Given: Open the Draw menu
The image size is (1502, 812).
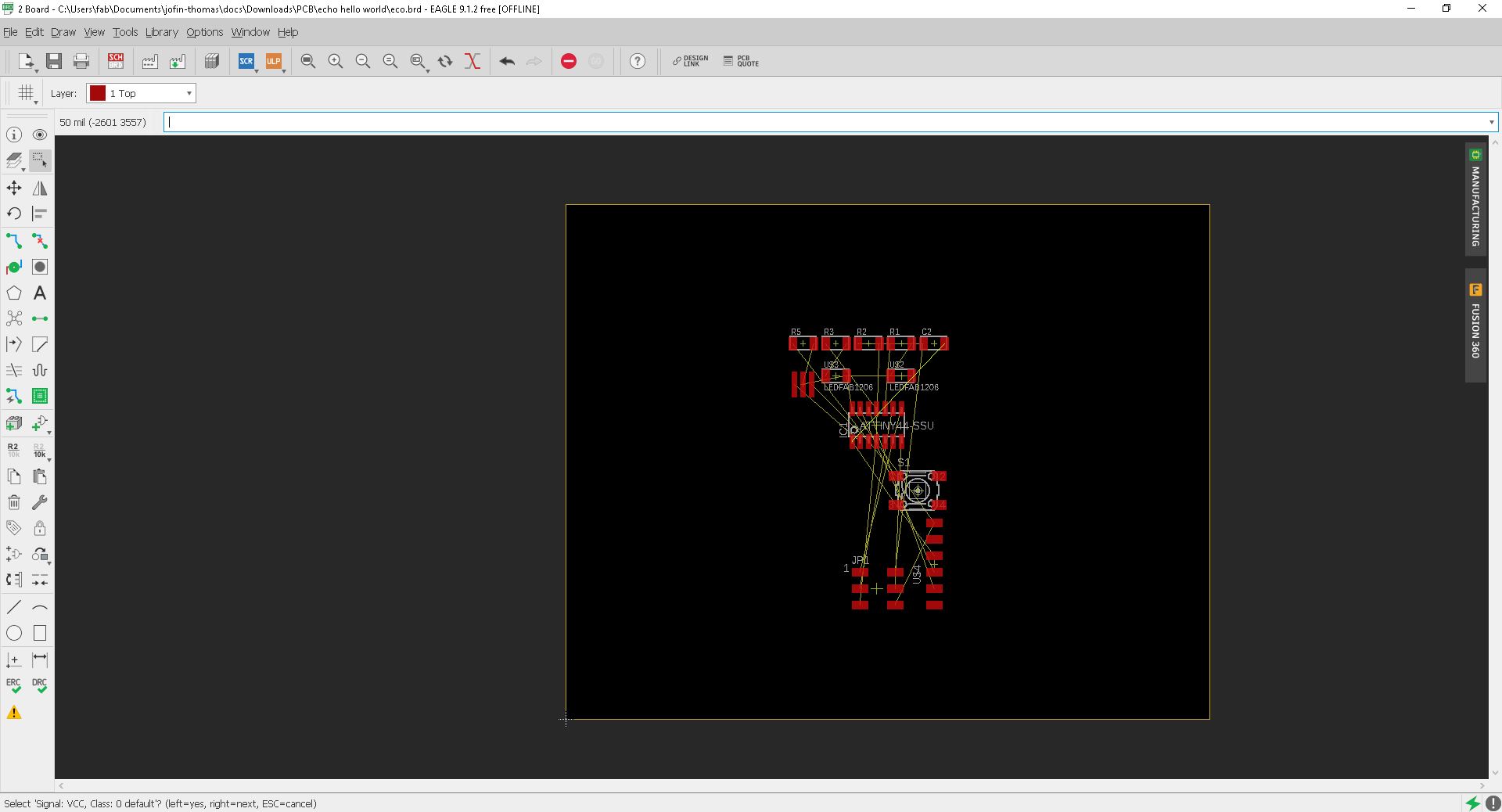Looking at the screenshot, I should [x=63, y=32].
